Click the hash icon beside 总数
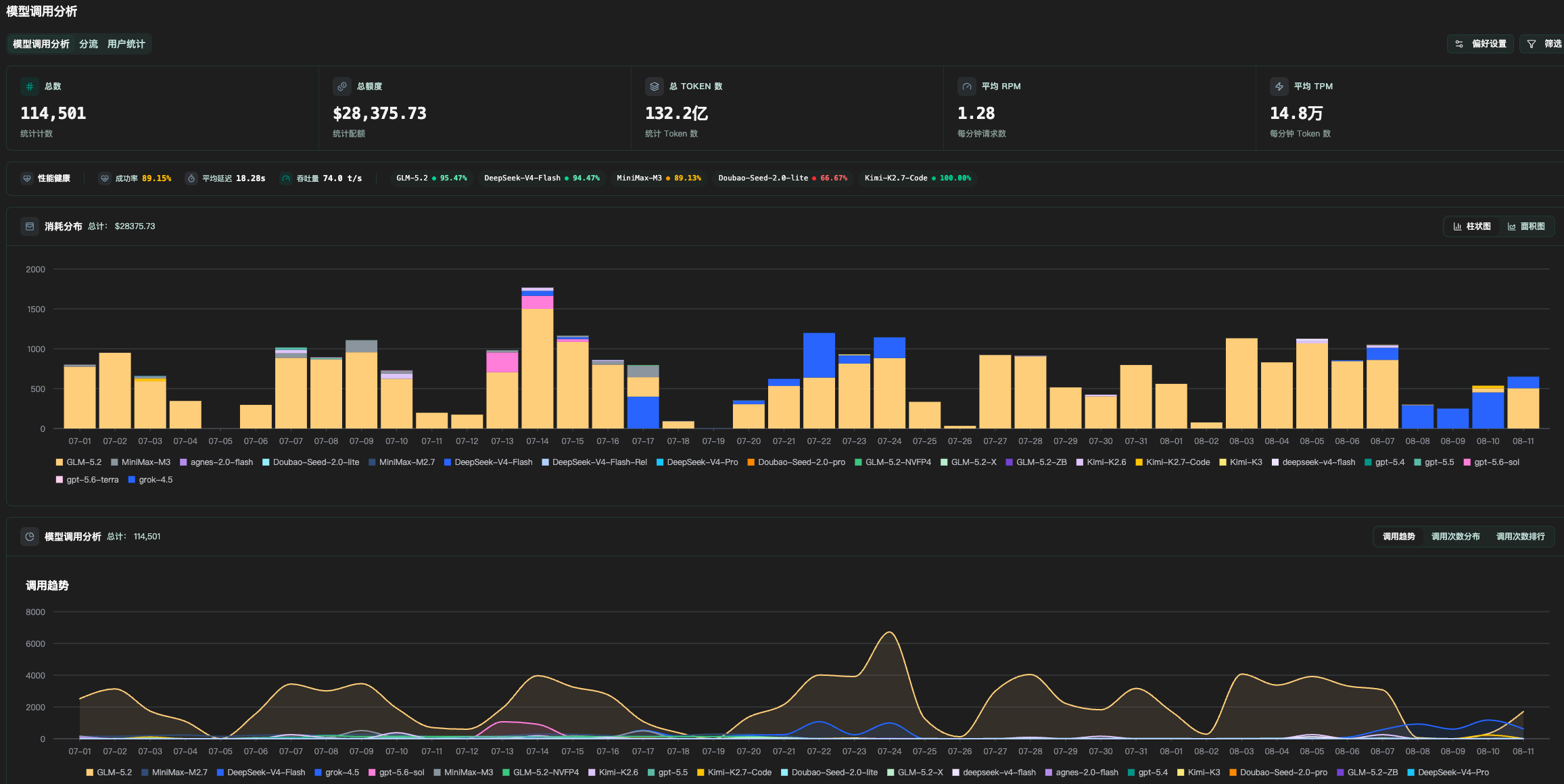The height and width of the screenshot is (784, 1564). (x=30, y=87)
